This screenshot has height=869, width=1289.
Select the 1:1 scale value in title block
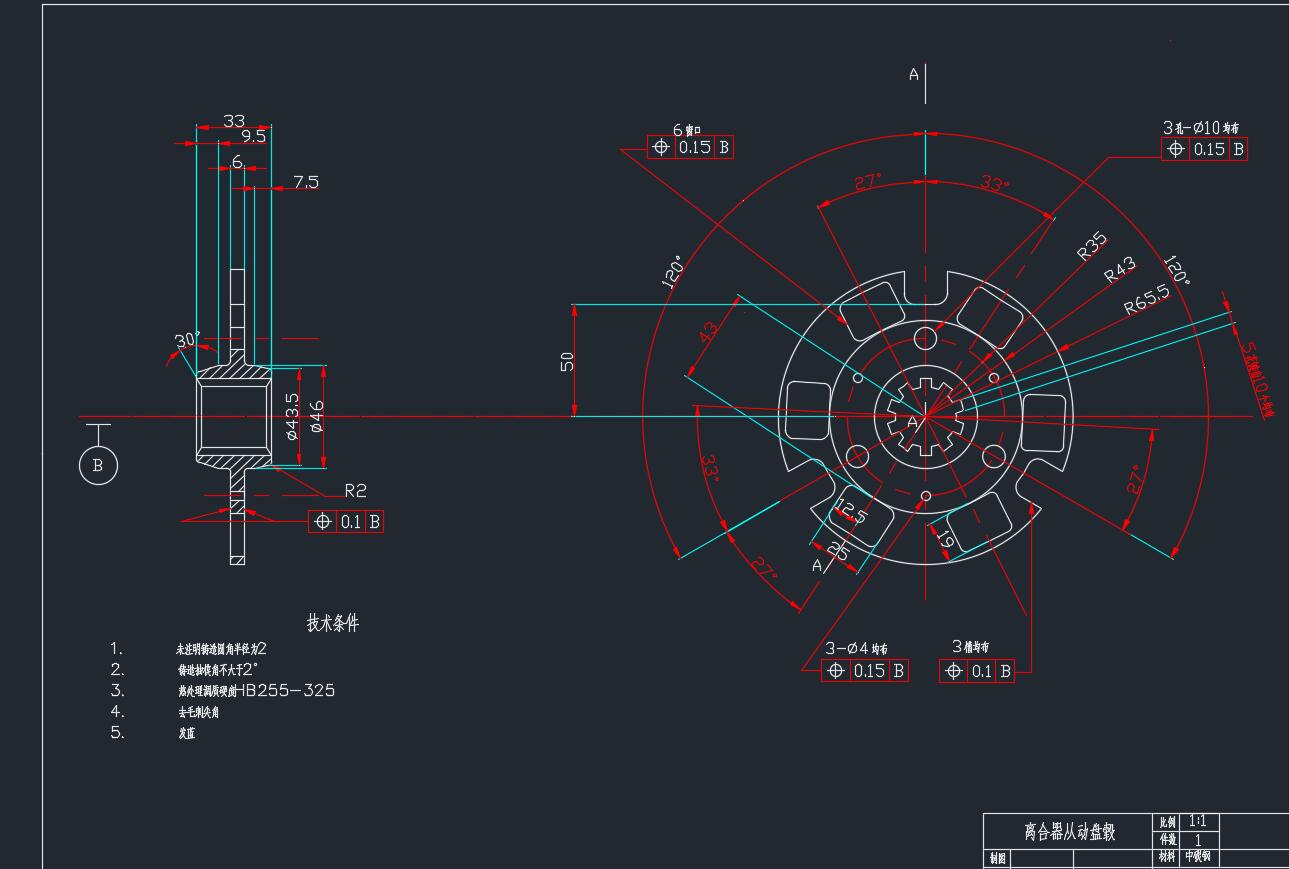(x=1197, y=821)
